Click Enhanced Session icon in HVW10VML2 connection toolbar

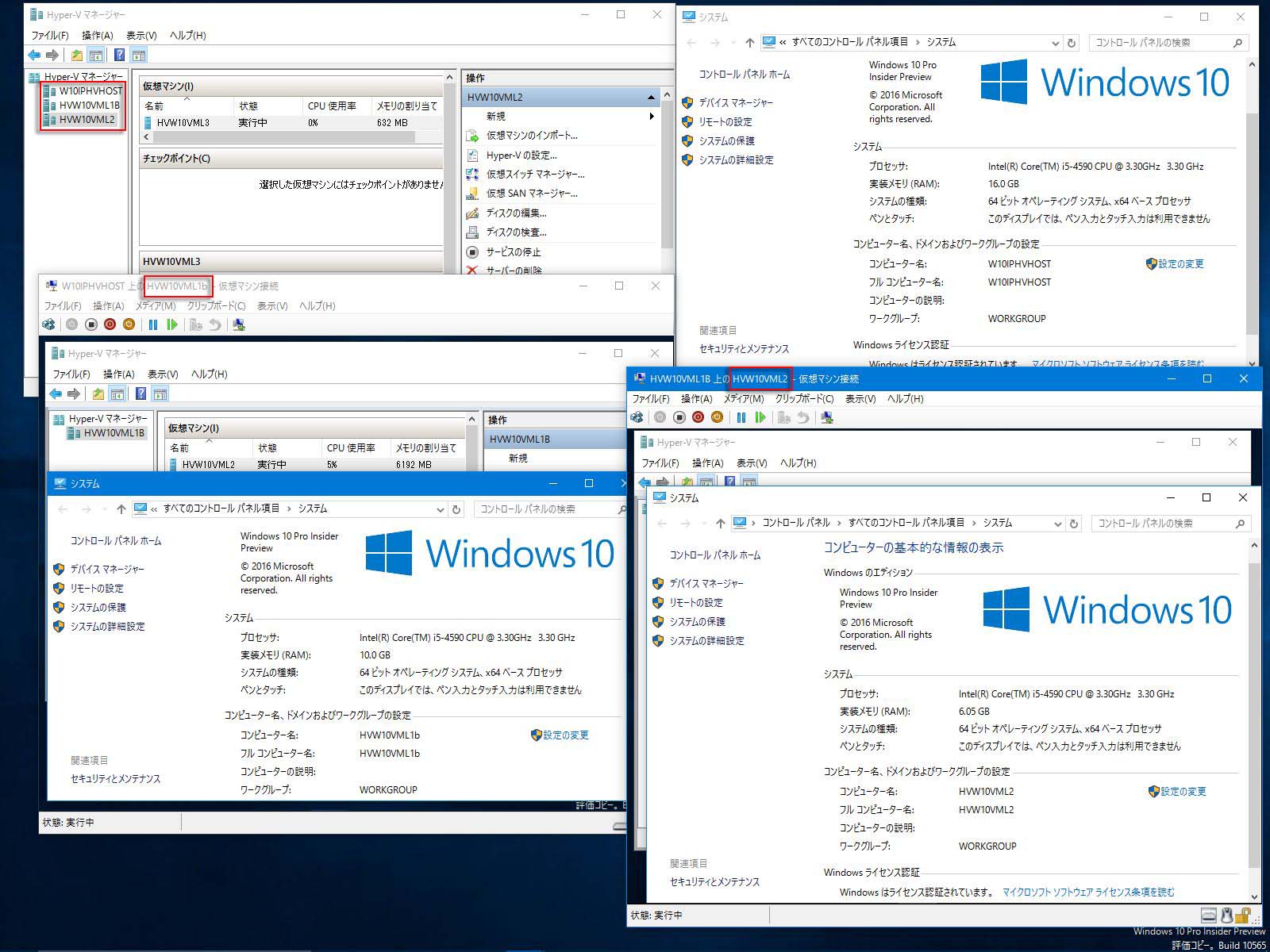click(827, 417)
